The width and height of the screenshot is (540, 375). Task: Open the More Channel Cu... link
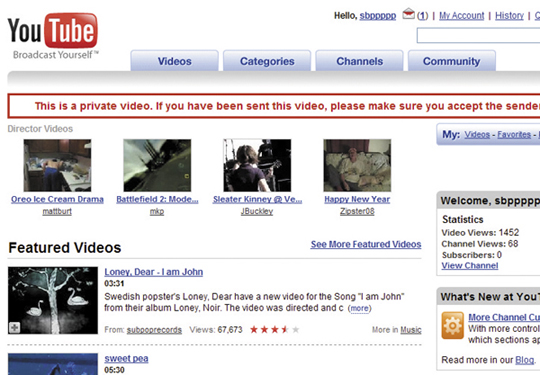pyautogui.click(x=504, y=317)
